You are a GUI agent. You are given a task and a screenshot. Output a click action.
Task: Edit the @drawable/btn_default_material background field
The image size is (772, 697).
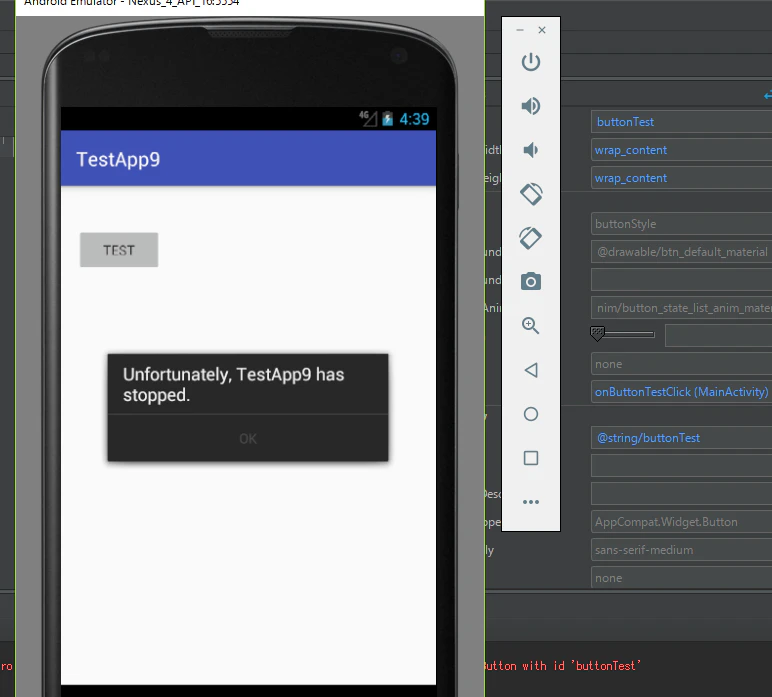[681, 252]
